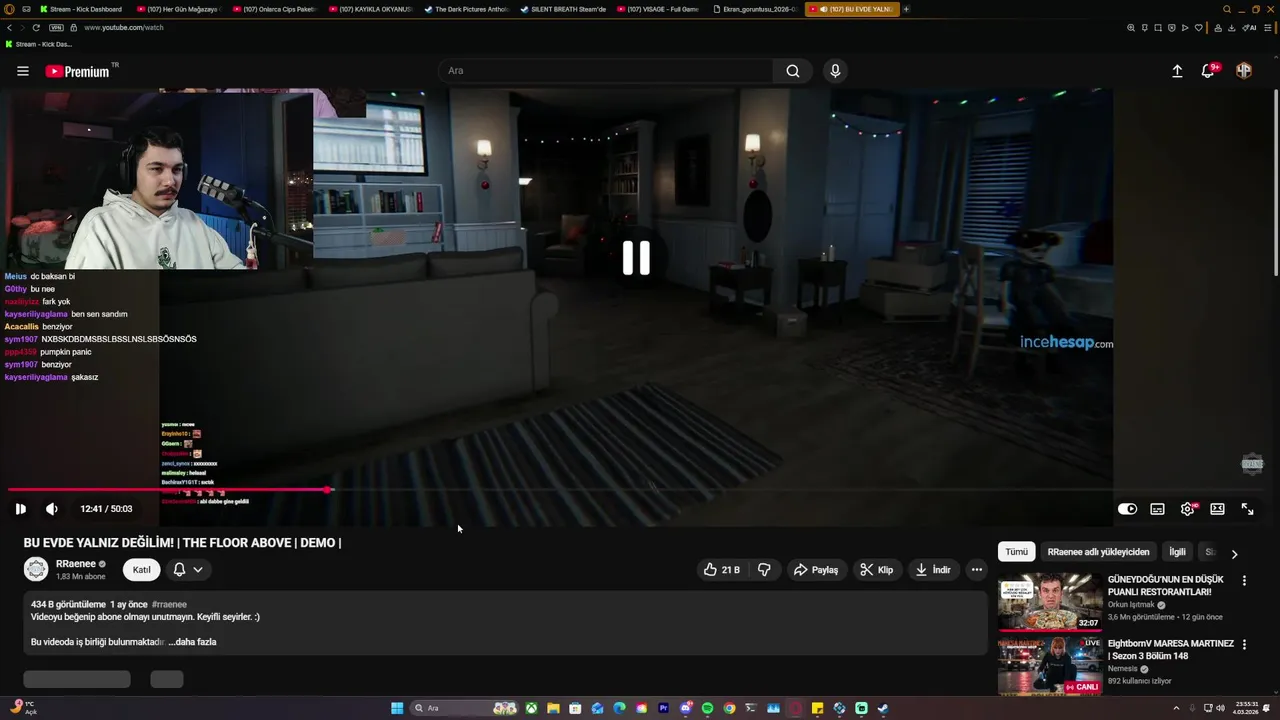Open Windows Start menu

click(x=397, y=708)
